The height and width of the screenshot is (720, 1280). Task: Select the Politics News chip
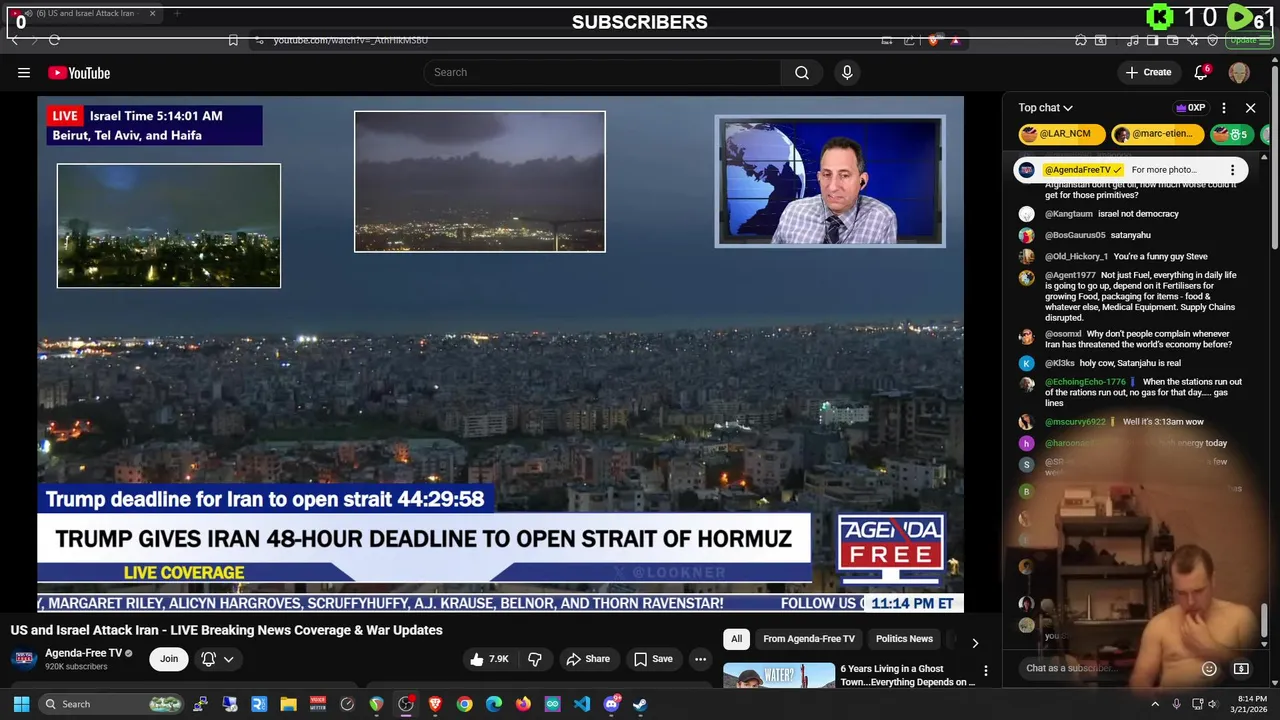click(x=904, y=639)
